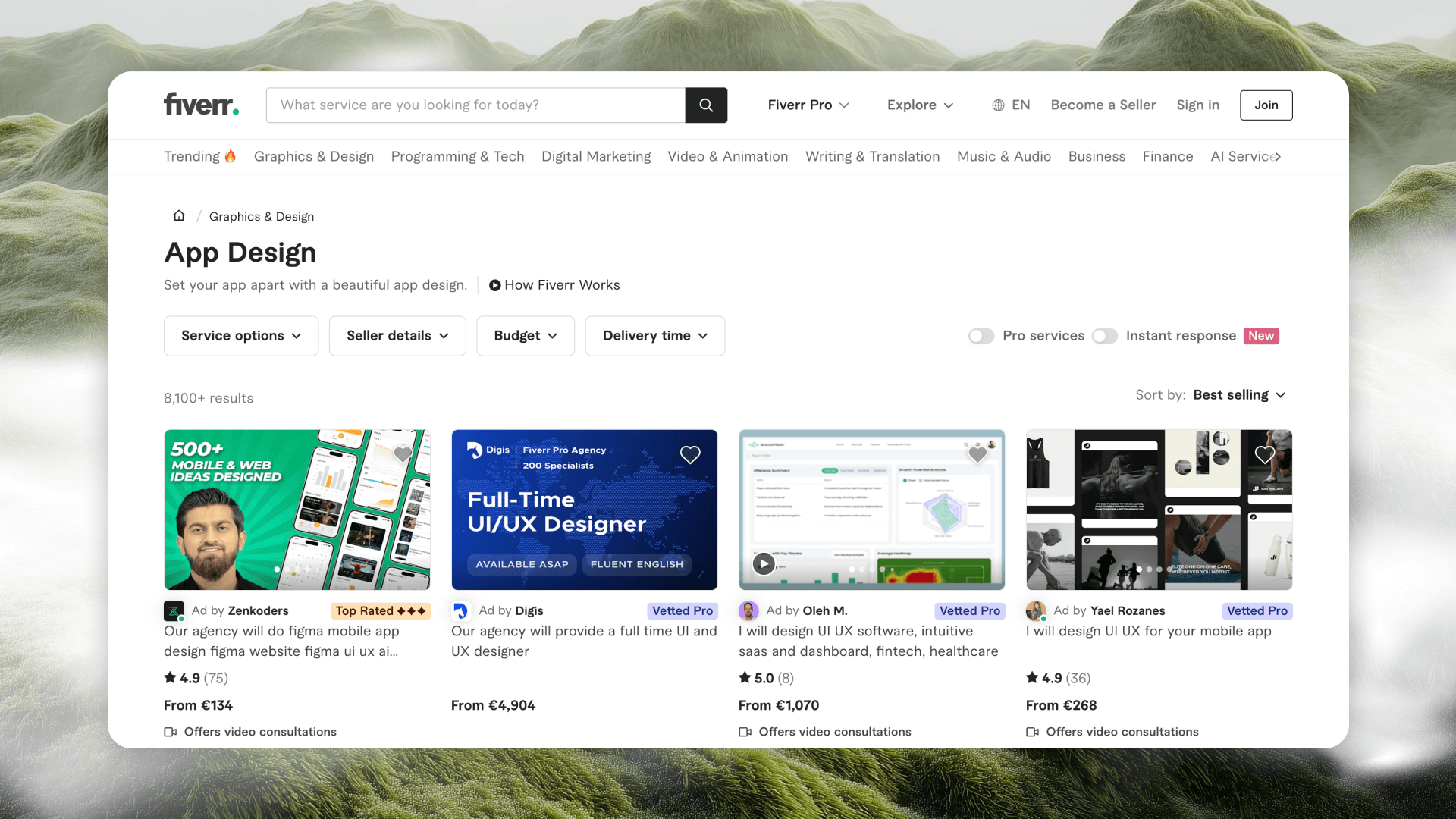The height and width of the screenshot is (819, 1456).
Task: Toggle the Pro services switch
Action: coord(981,336)
